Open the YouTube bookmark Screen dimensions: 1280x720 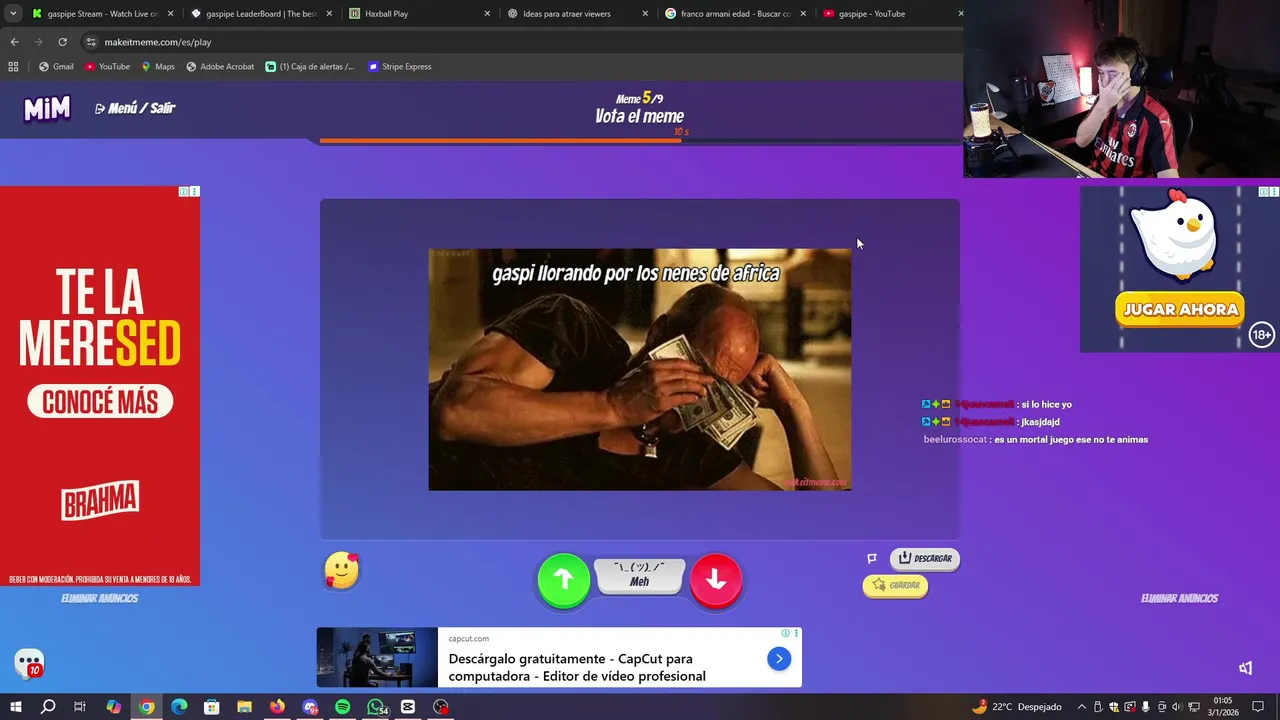pyautogui.click(x=107, y=67)
